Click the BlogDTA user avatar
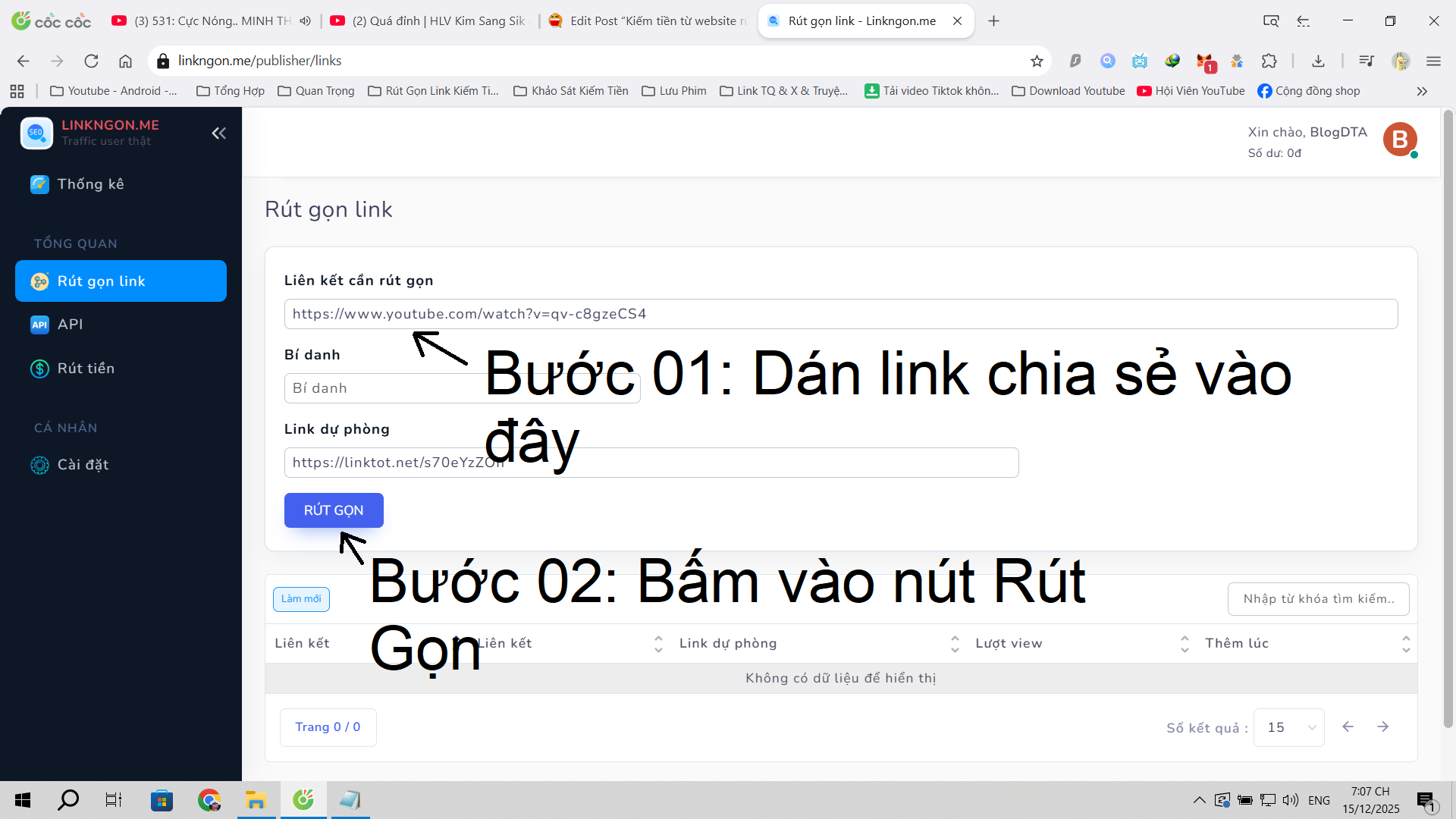1456x819 pixels. (1400, 140)
